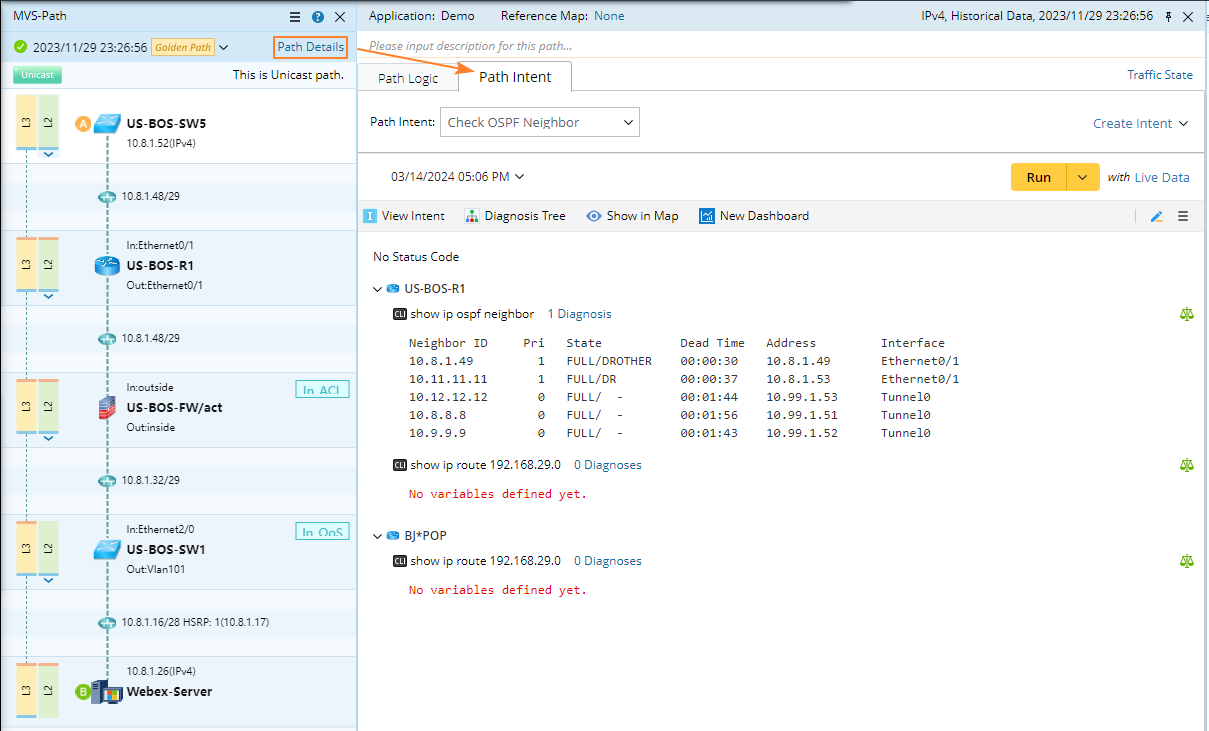Viewport: 1209px width, 731px height.
Task: Open Diagnosis Tree view
Action: point(515,216)
